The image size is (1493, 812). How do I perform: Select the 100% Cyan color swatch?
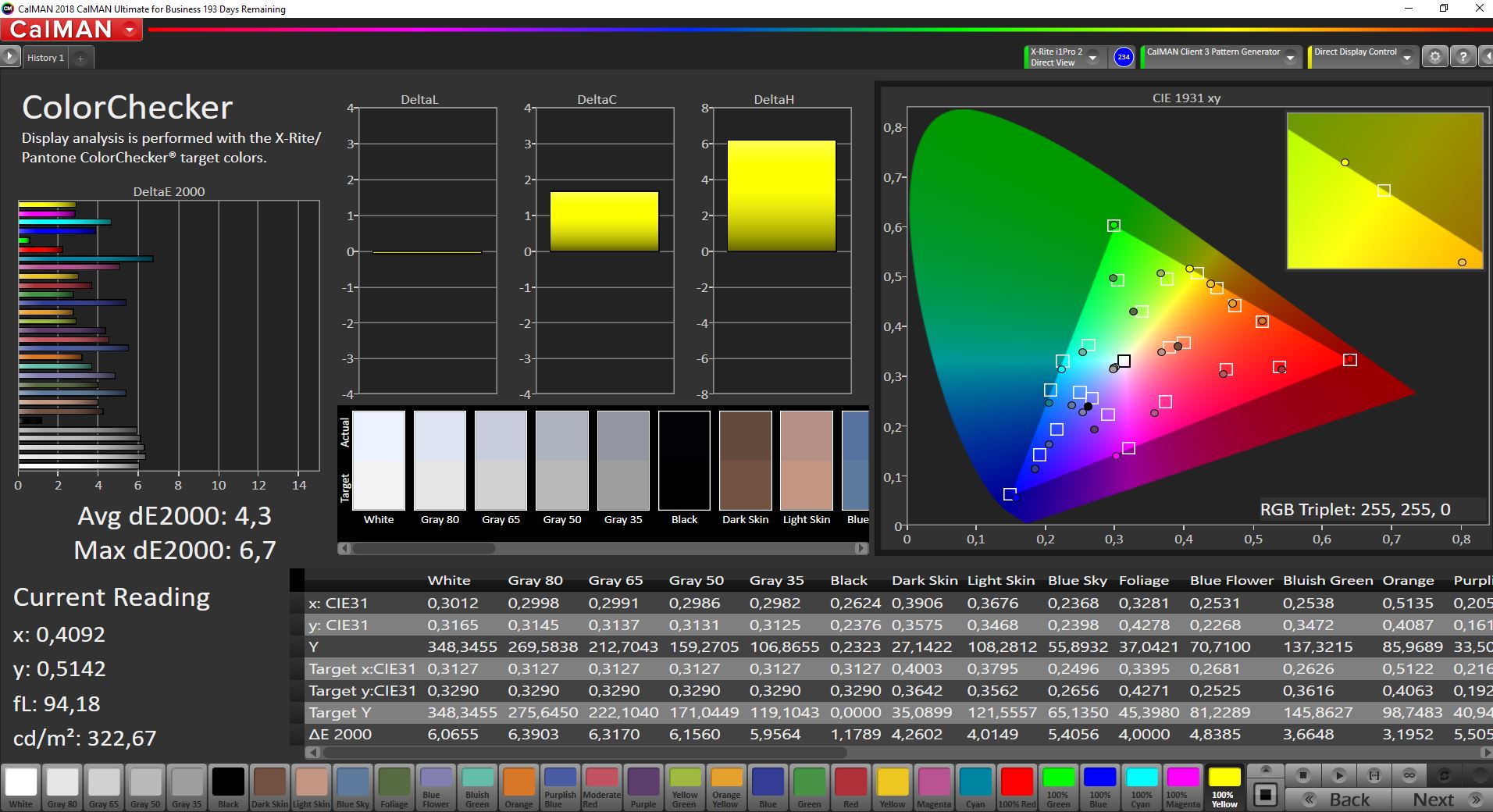1141,786
